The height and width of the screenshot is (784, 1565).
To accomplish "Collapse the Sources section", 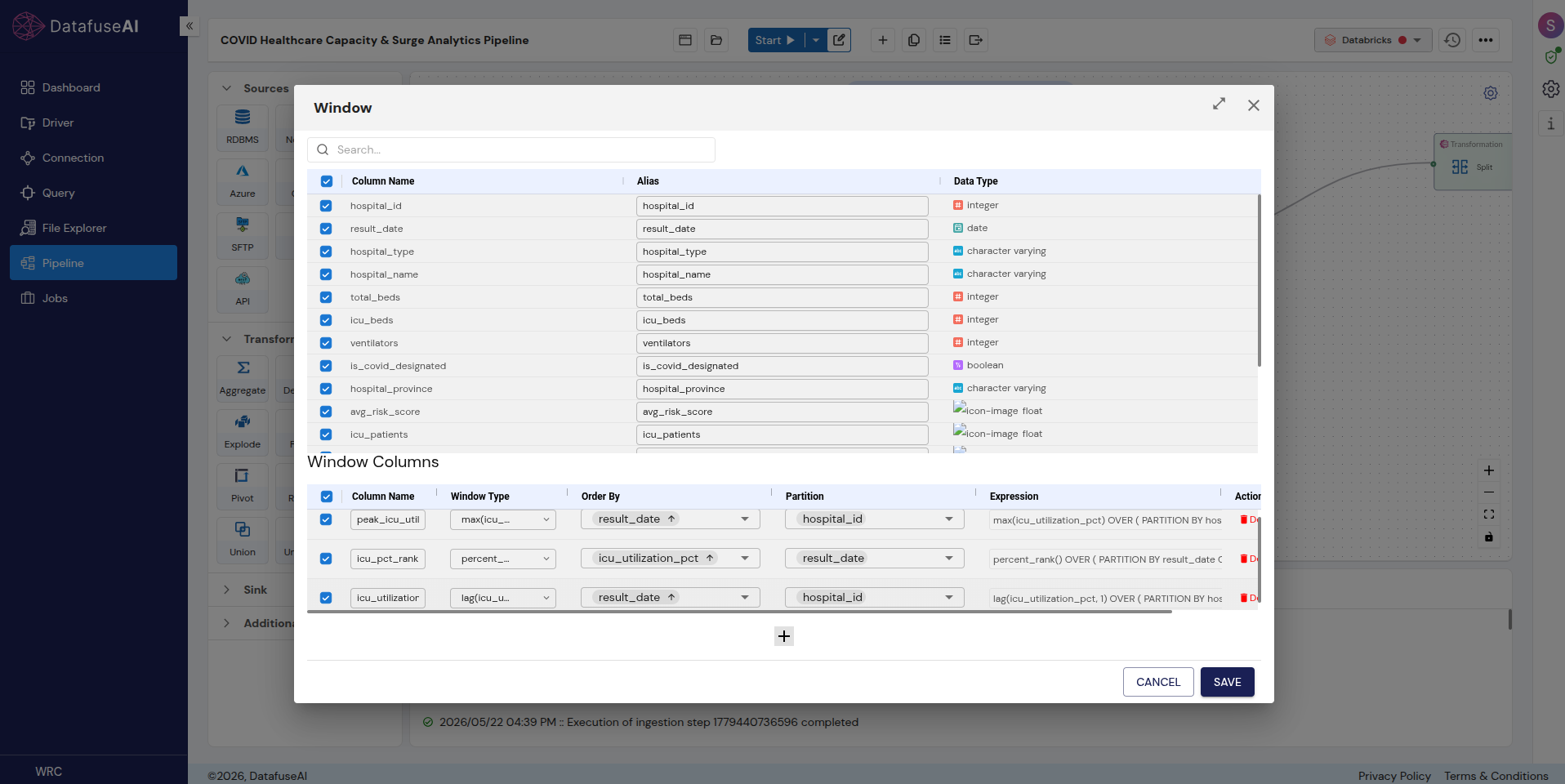I will tap(226, 88).
